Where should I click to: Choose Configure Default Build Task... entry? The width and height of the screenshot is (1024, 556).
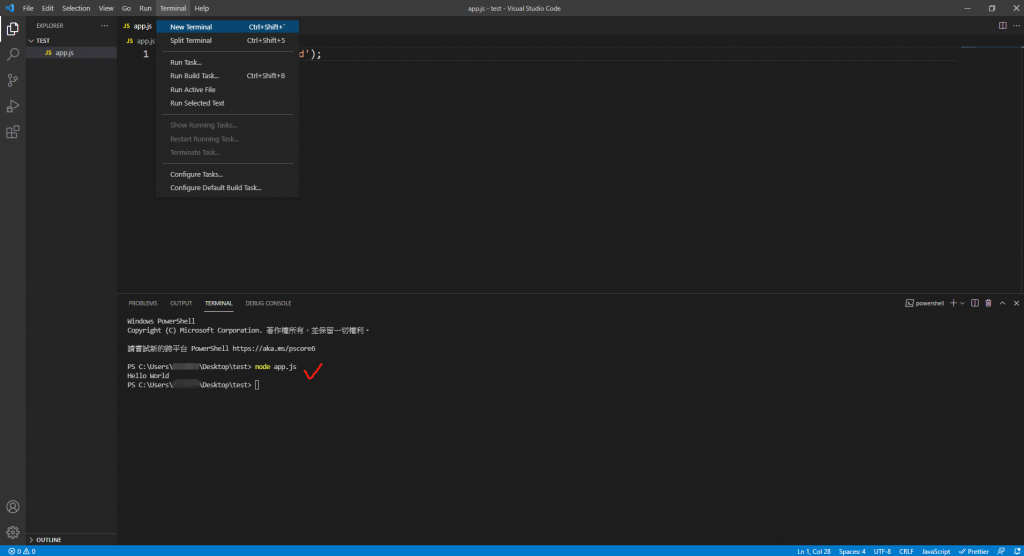pyautogui.click(x=227, y=188)
